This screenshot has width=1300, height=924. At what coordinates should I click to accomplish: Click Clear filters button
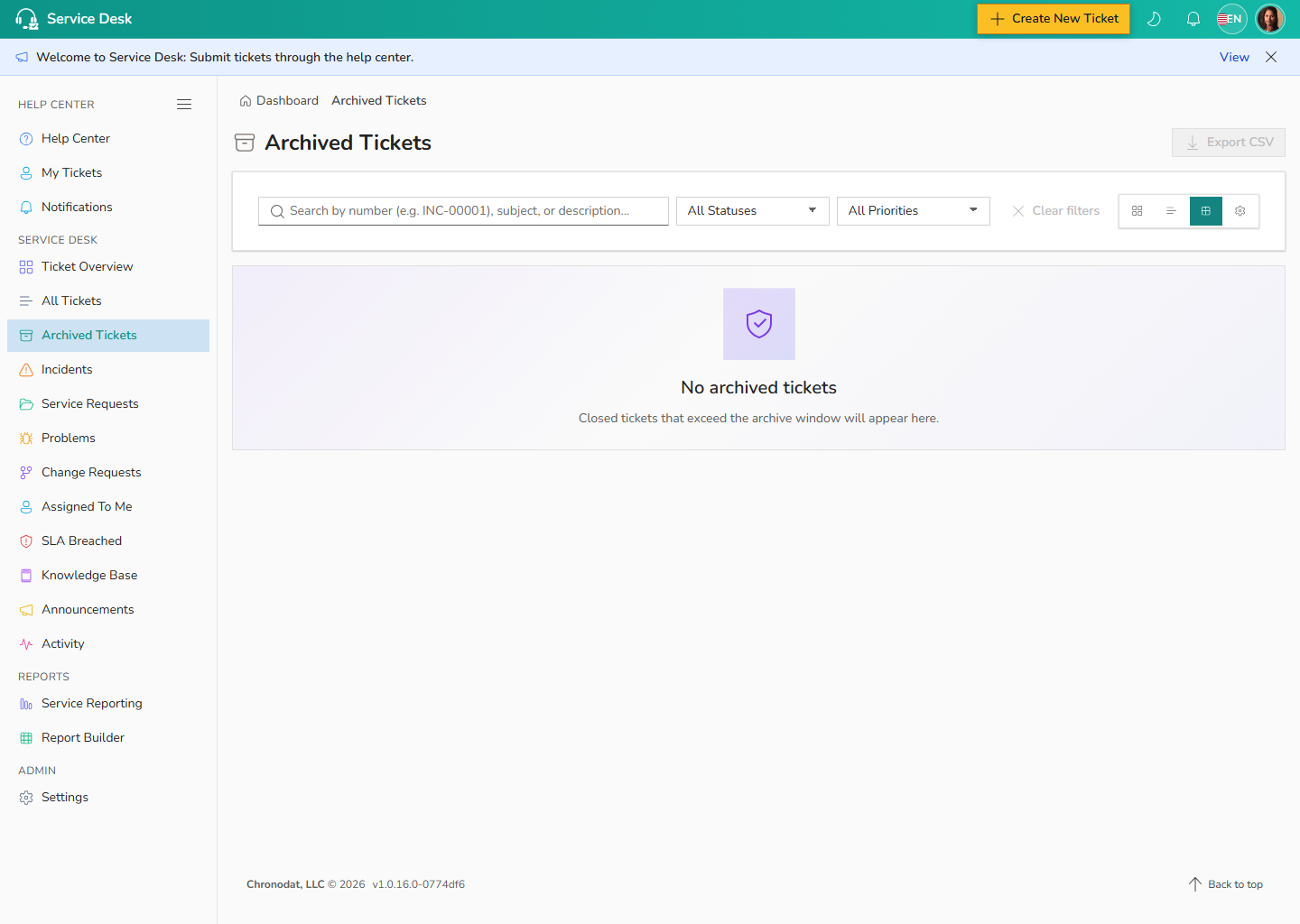[1055, 211]
